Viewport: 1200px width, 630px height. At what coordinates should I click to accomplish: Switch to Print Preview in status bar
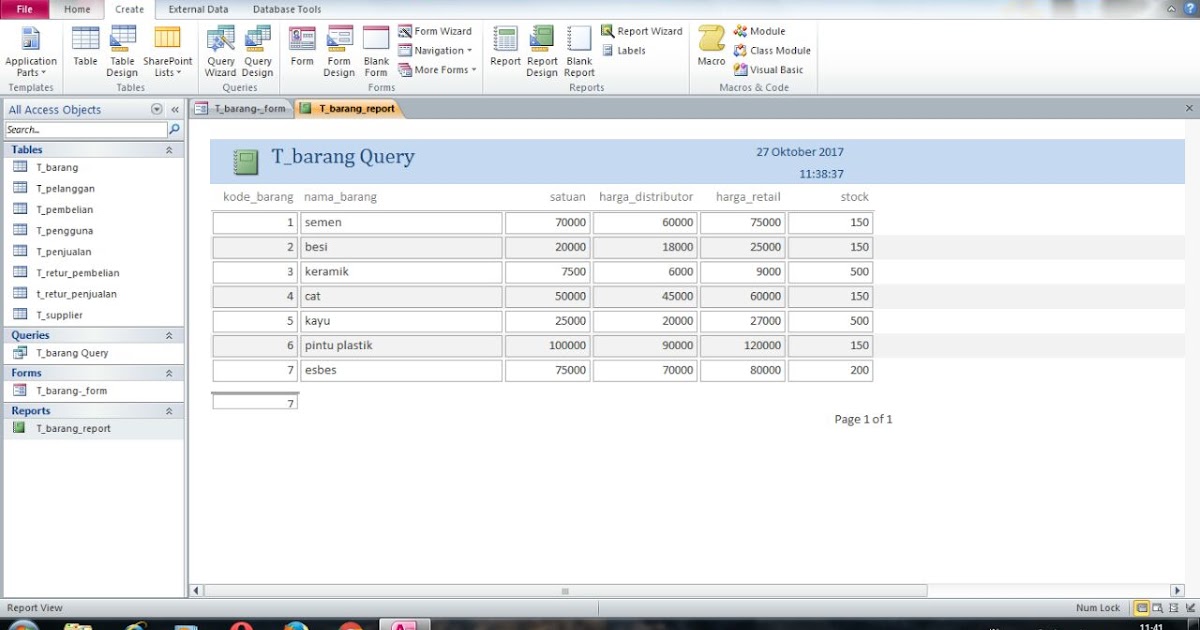(1157, 607)
